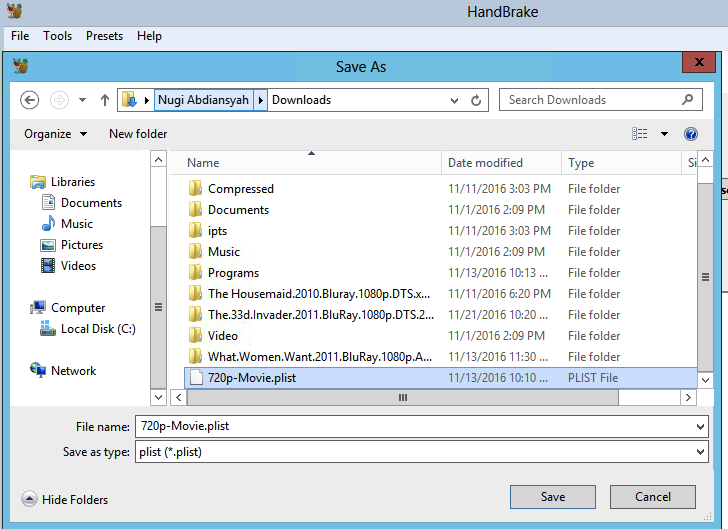The width and height of the screenshot is (728, 529).
Task: Click the Pictures library icon
Action: pos(48,245)
